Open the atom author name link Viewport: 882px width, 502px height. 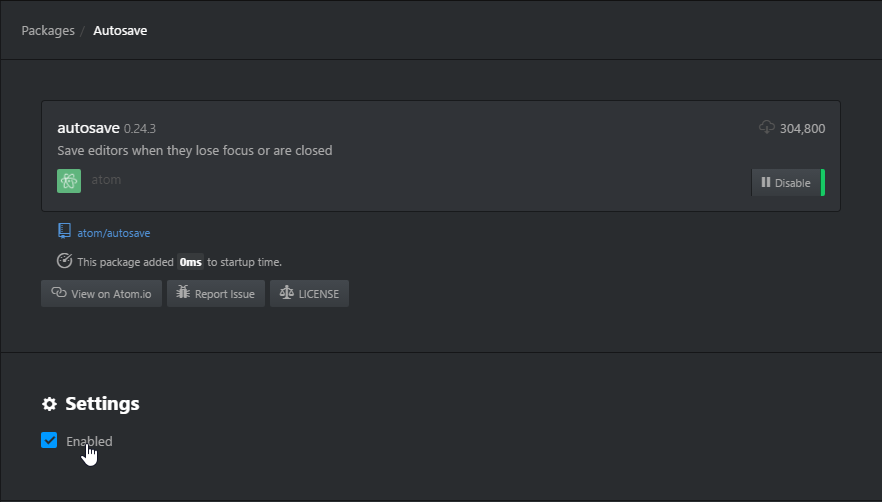click(x=106, y=180)
